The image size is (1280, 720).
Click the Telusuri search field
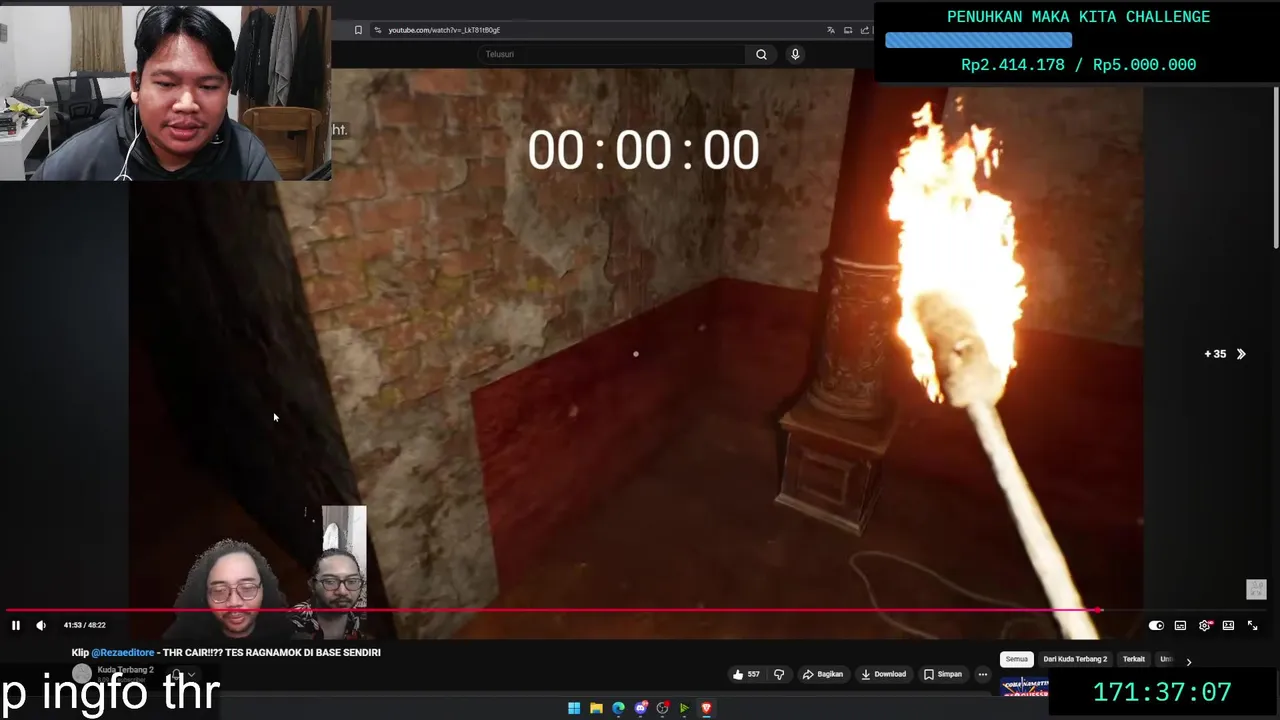coord(612,54)
